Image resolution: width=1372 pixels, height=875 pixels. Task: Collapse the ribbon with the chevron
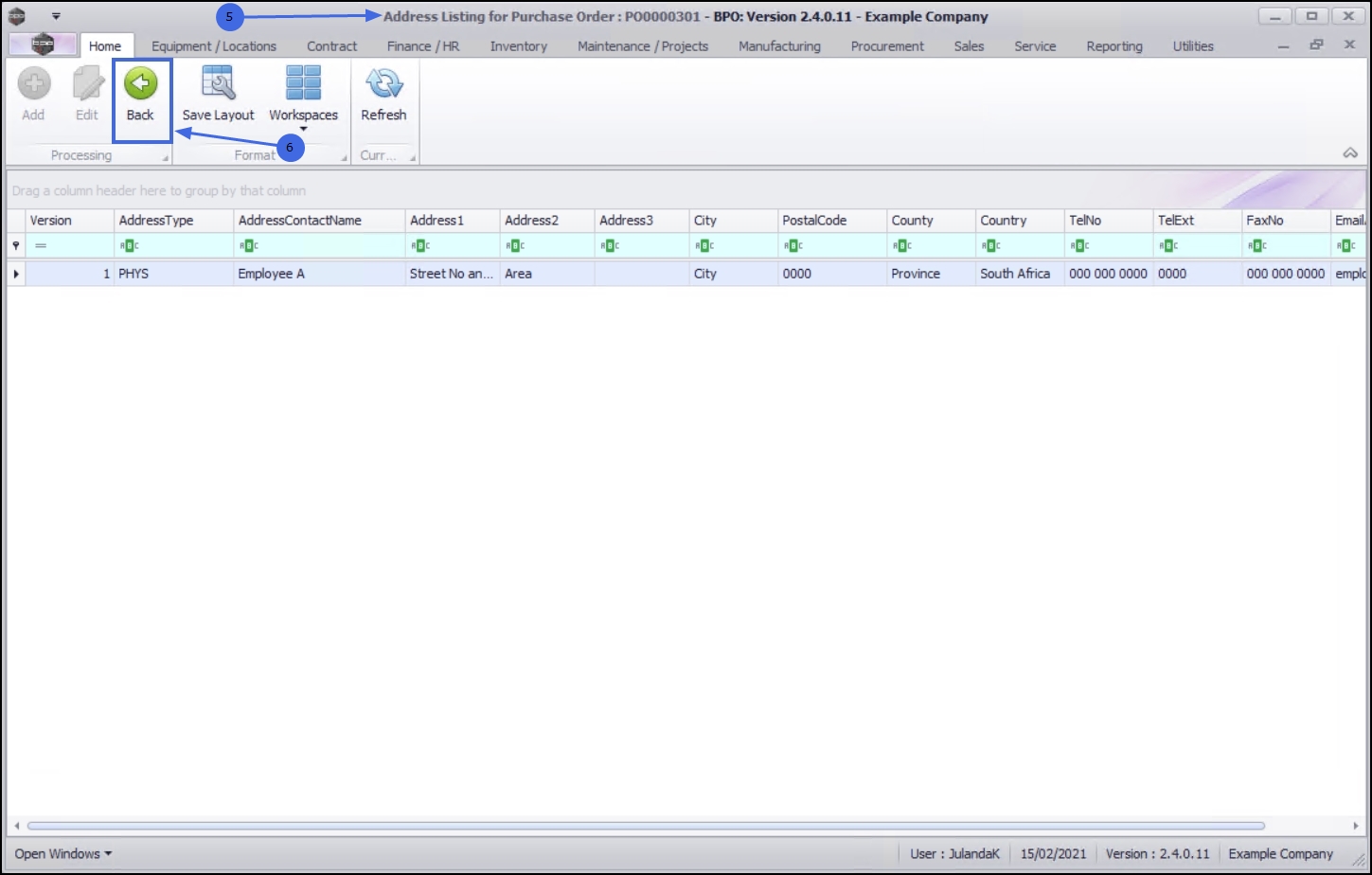pyautogui.click(x=1350, y=153)
